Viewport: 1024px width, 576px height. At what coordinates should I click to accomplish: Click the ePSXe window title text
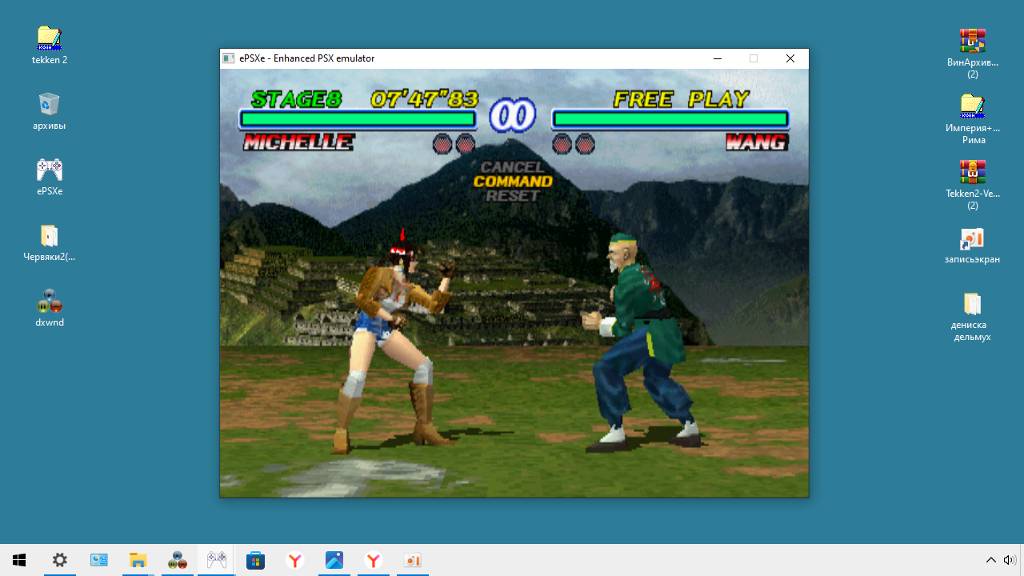tap(307, 58)
